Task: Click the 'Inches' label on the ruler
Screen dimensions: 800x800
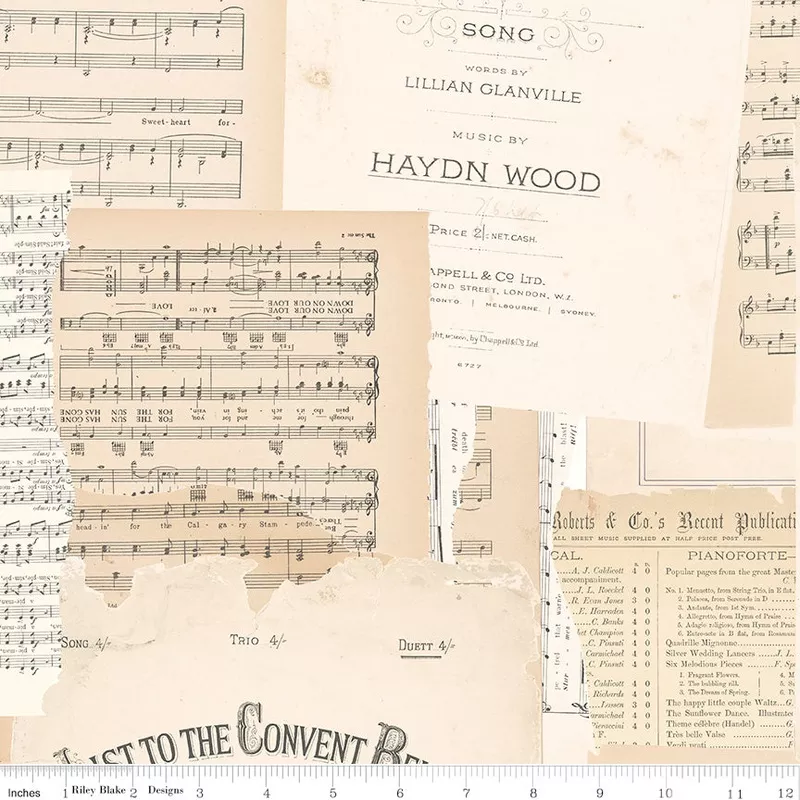Action: pyautogui.click(x=24, y=792)
